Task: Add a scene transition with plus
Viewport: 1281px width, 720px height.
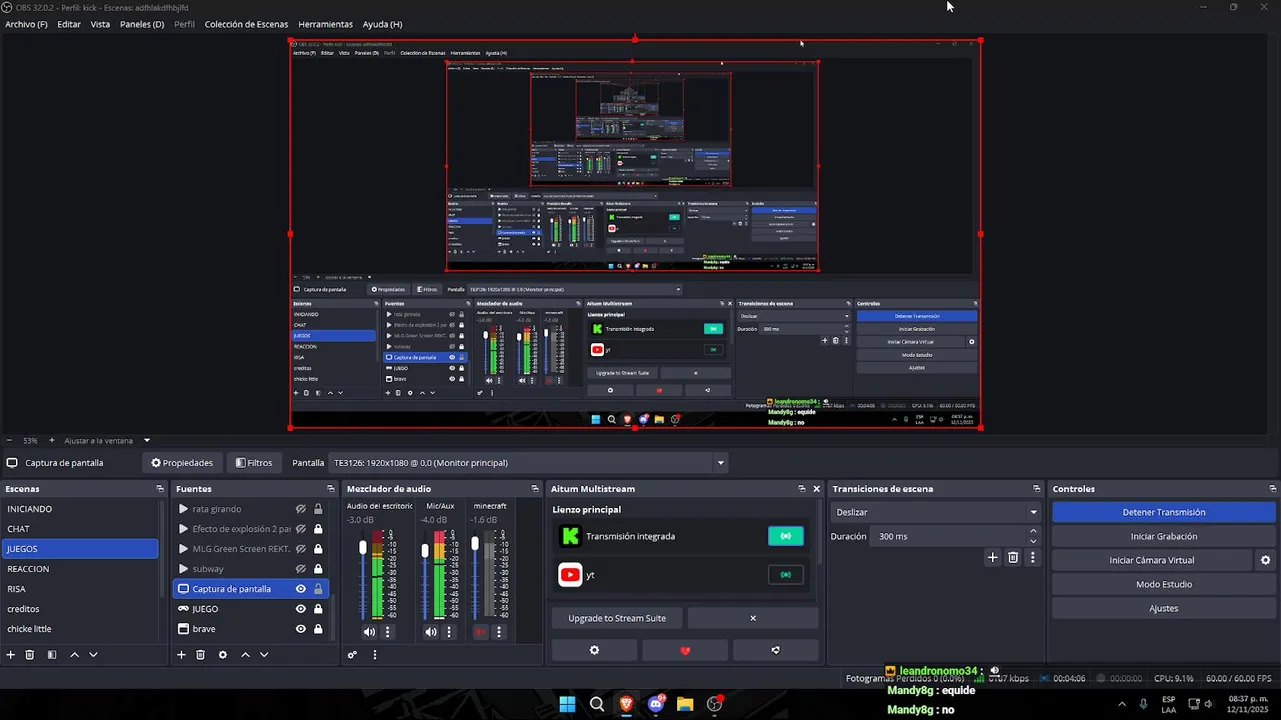Action: [x=993, y=558]
